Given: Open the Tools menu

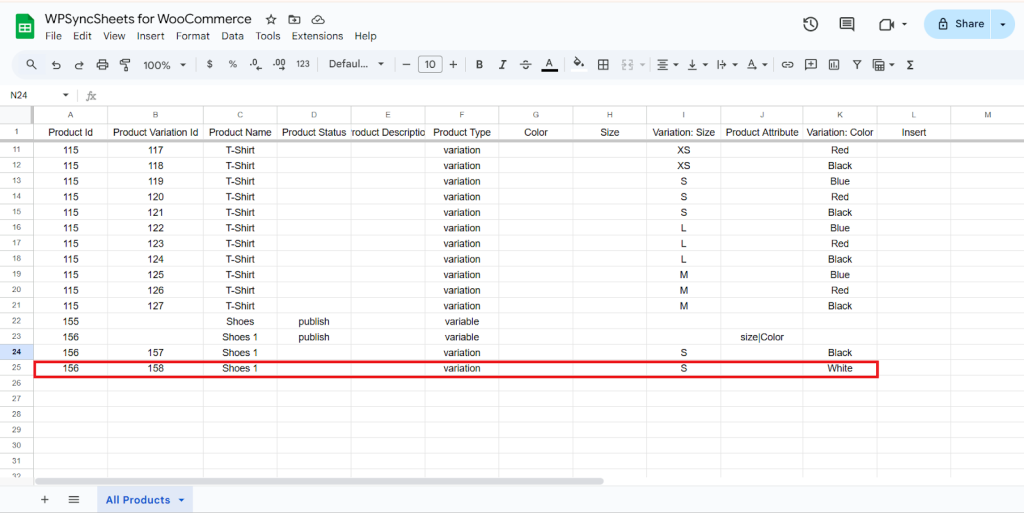Looking at the screenshot, I should coord(268,36).
